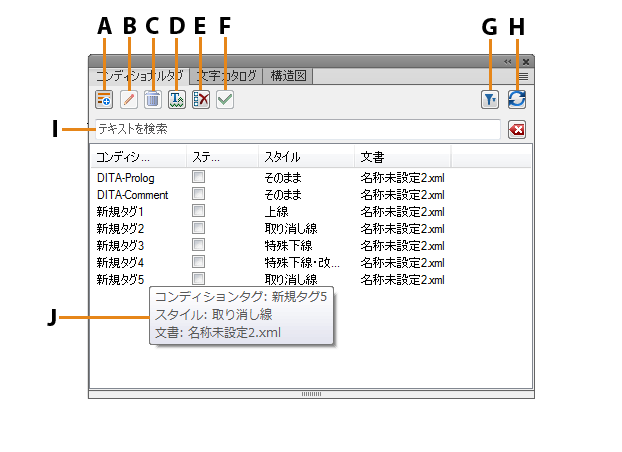Screen dimensions: 622x452
Task: Sort by the 文書 column header
Action: coord(370,157)
